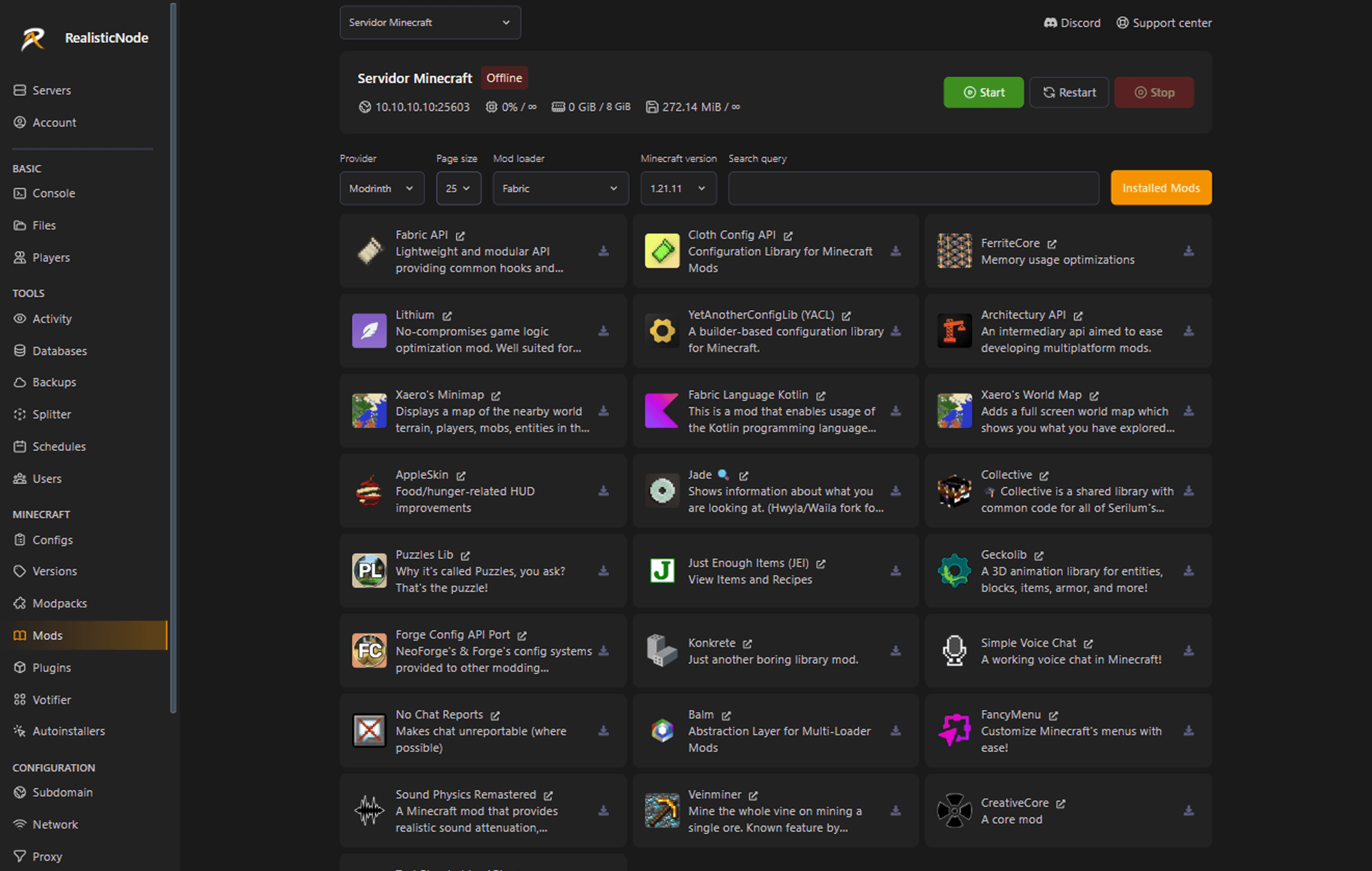1372x871 pixels.
Task: Download the Jade mod
Action: click(x=896, y=491)
